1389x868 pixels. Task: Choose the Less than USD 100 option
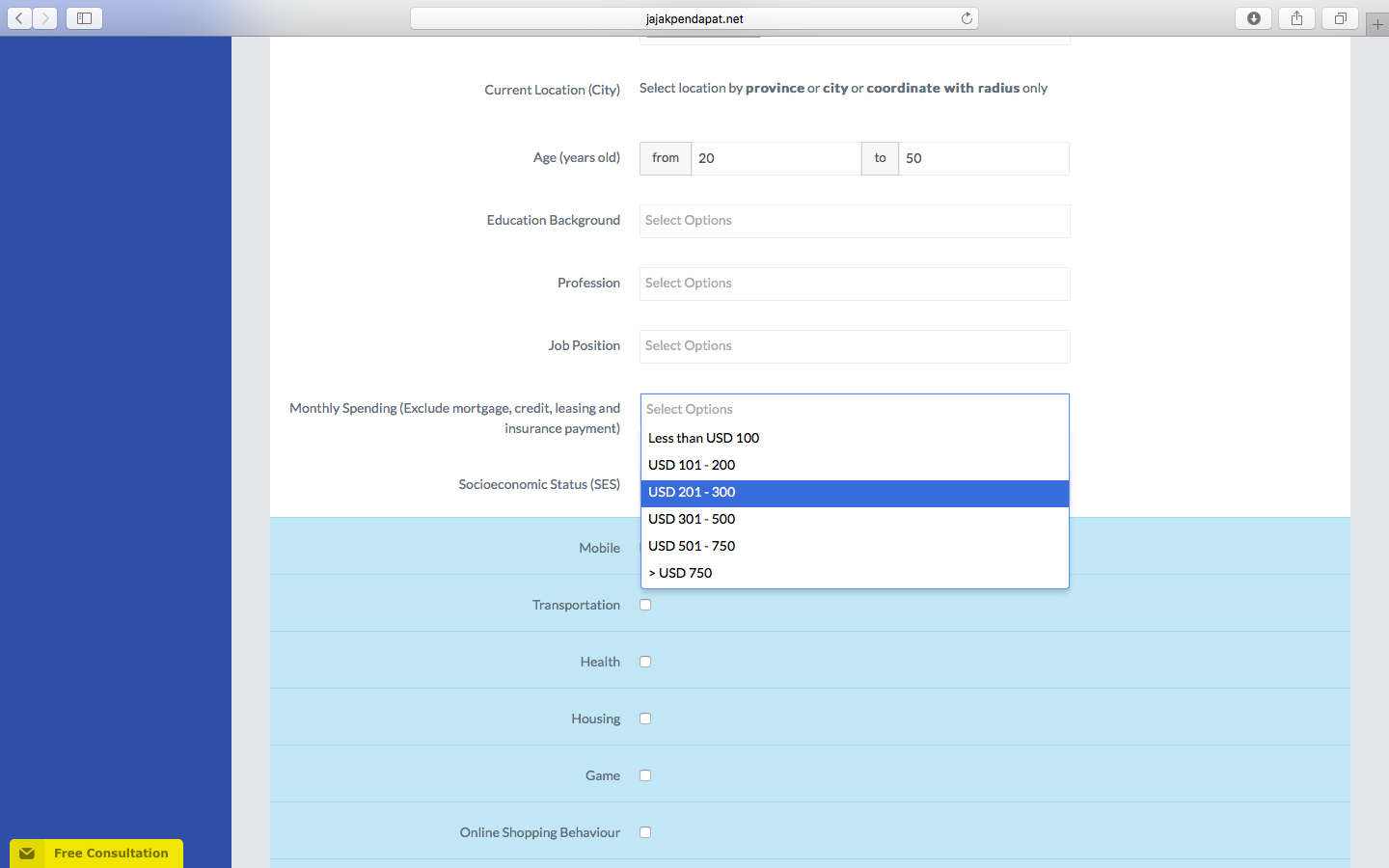click(x=854, y=438)
